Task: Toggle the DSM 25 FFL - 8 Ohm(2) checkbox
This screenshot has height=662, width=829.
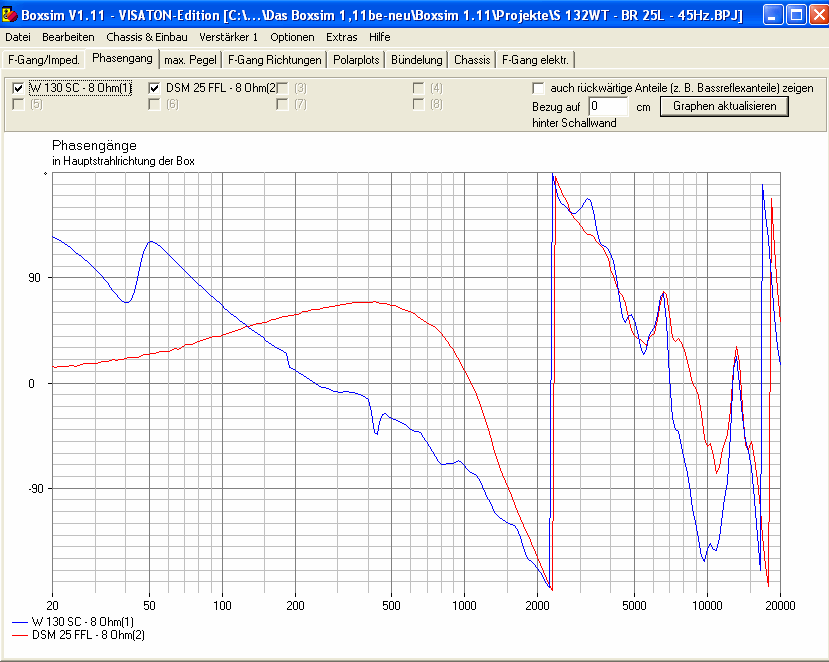Action: point(155,88)
